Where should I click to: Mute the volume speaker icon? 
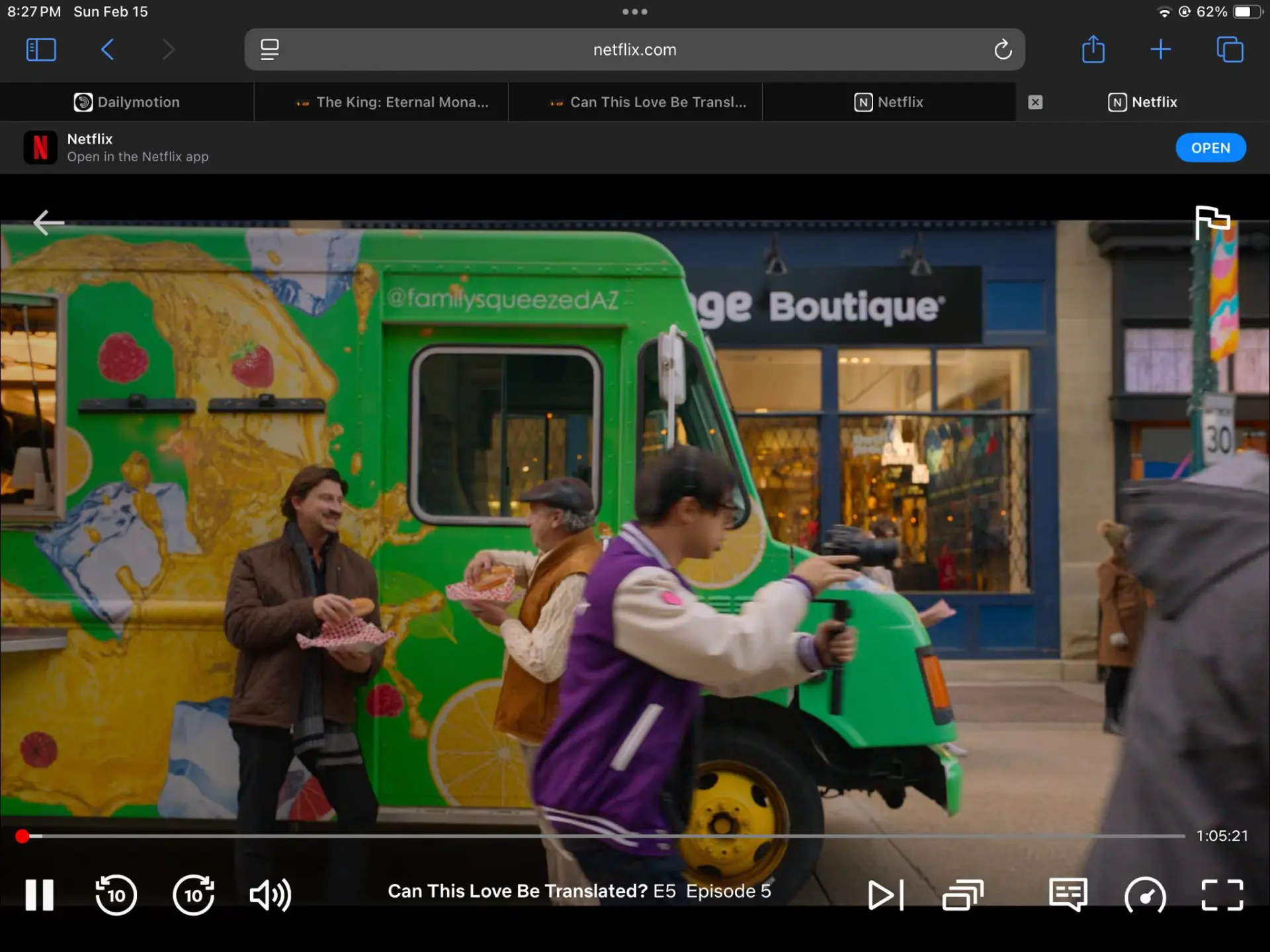pos(270,895)
